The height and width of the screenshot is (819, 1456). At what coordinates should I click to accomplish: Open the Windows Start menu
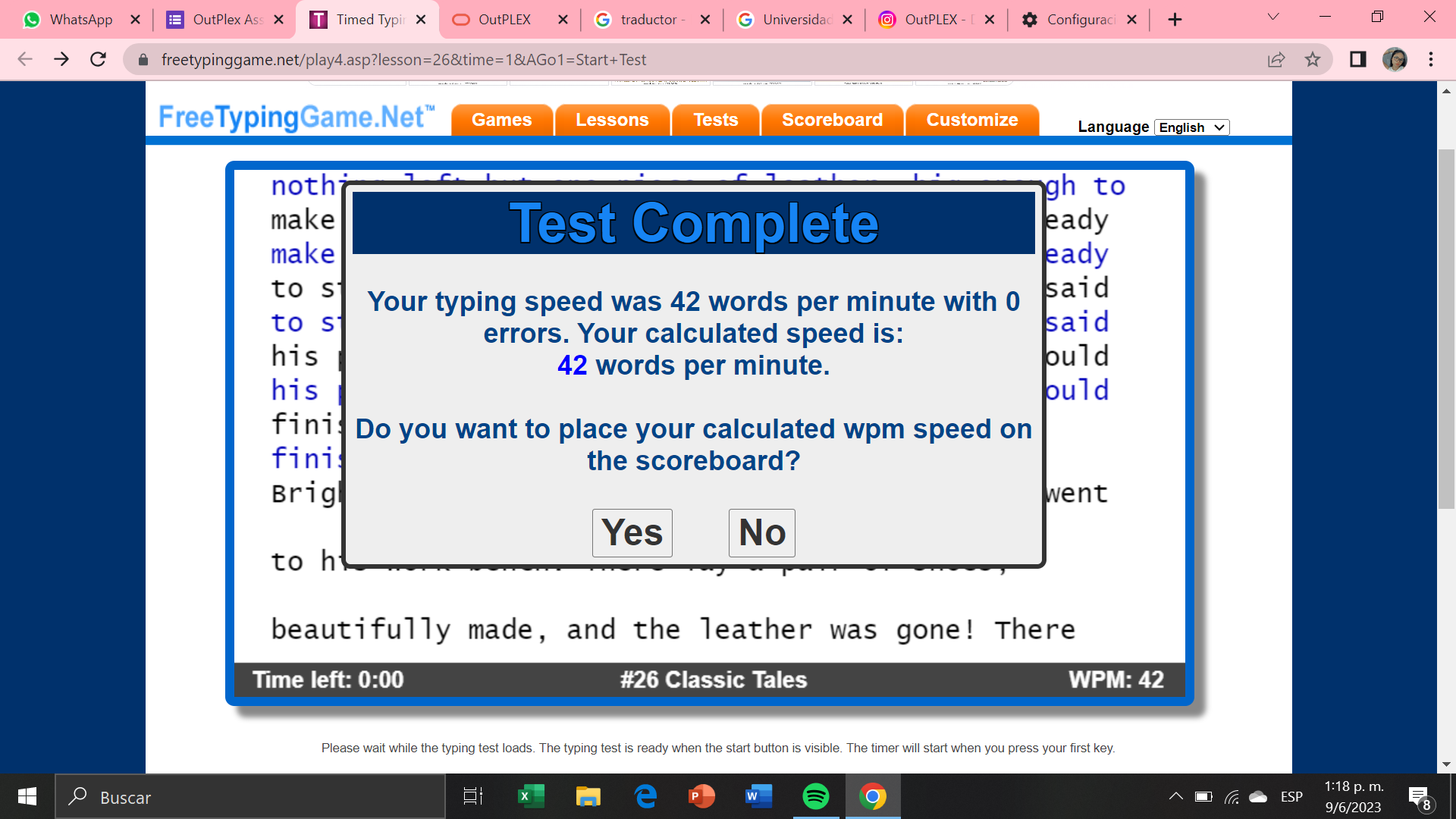(27, 796)
